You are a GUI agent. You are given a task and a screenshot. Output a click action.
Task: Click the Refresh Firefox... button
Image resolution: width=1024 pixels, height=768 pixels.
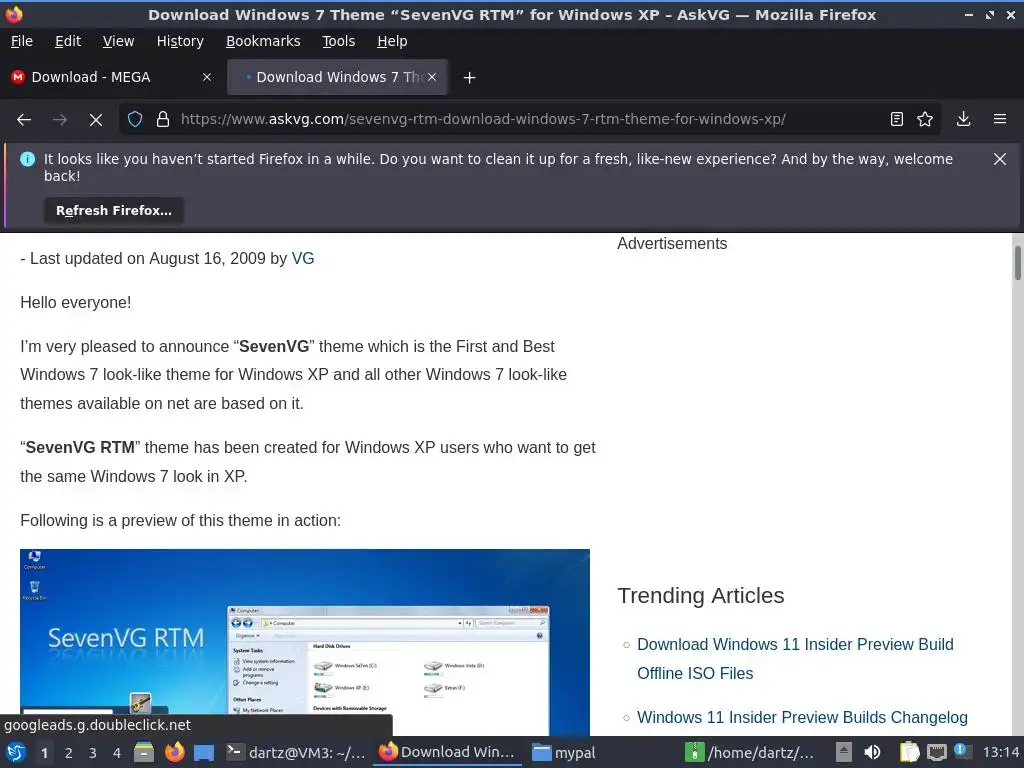(x=114, y=211)
